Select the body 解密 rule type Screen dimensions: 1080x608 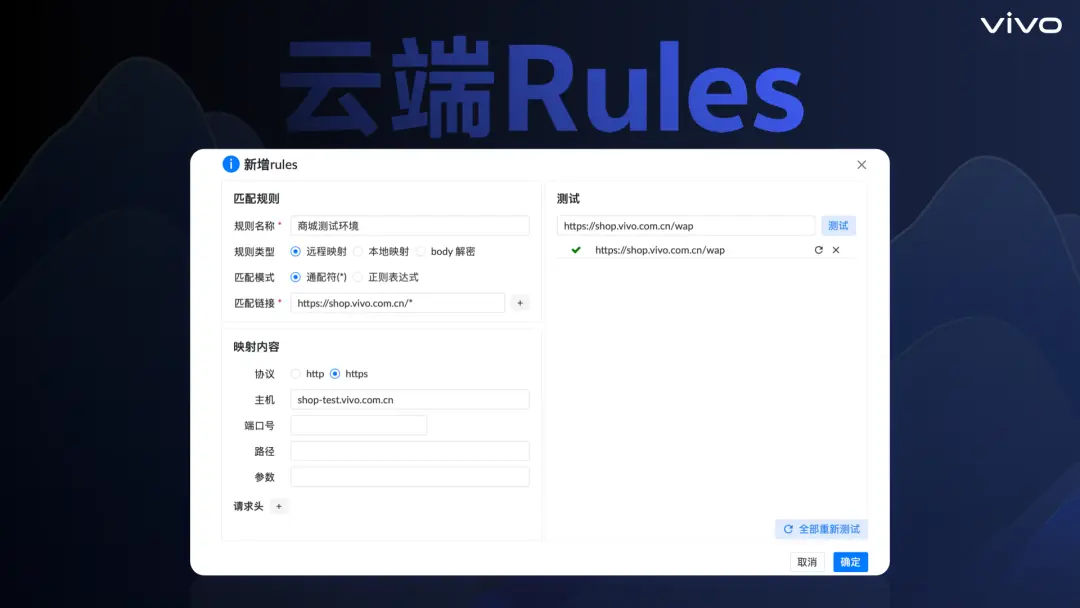421,251
